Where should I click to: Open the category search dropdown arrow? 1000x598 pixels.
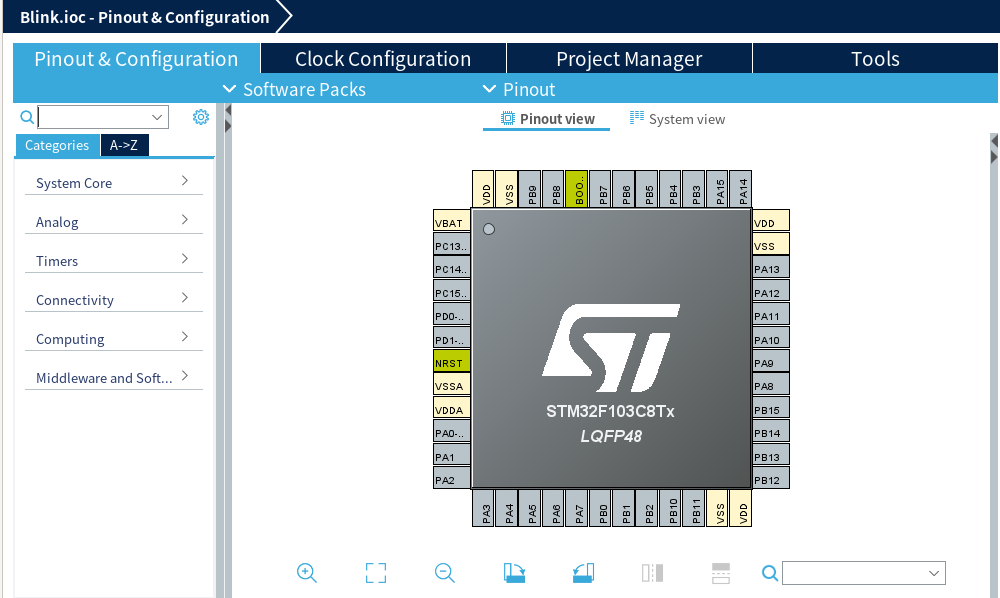tap(157, 117)
